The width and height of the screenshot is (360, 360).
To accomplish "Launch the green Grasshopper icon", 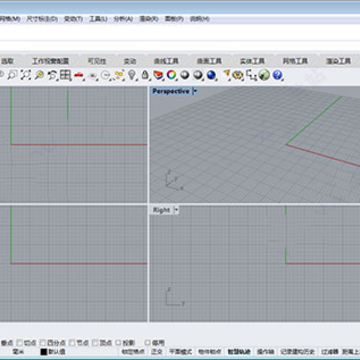I will click(264, 75).
